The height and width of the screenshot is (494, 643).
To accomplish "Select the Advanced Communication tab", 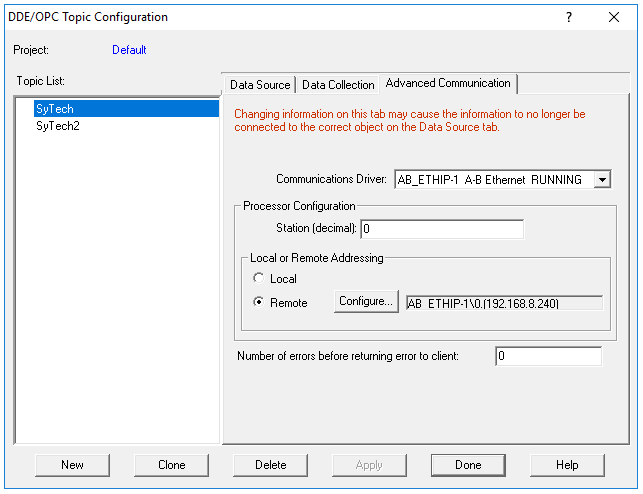I will (448, 83).
